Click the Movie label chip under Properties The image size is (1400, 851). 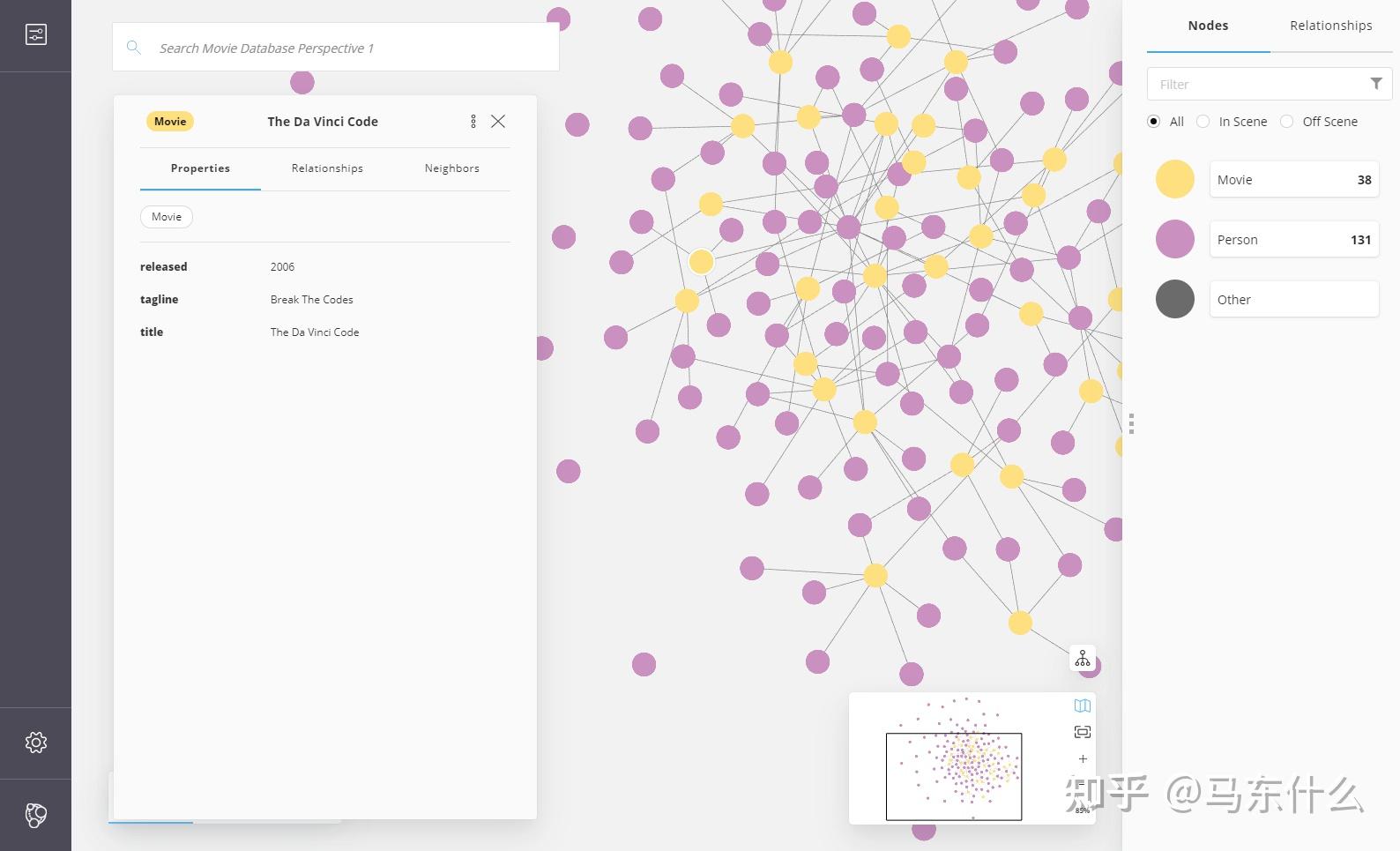pos(167,217)
